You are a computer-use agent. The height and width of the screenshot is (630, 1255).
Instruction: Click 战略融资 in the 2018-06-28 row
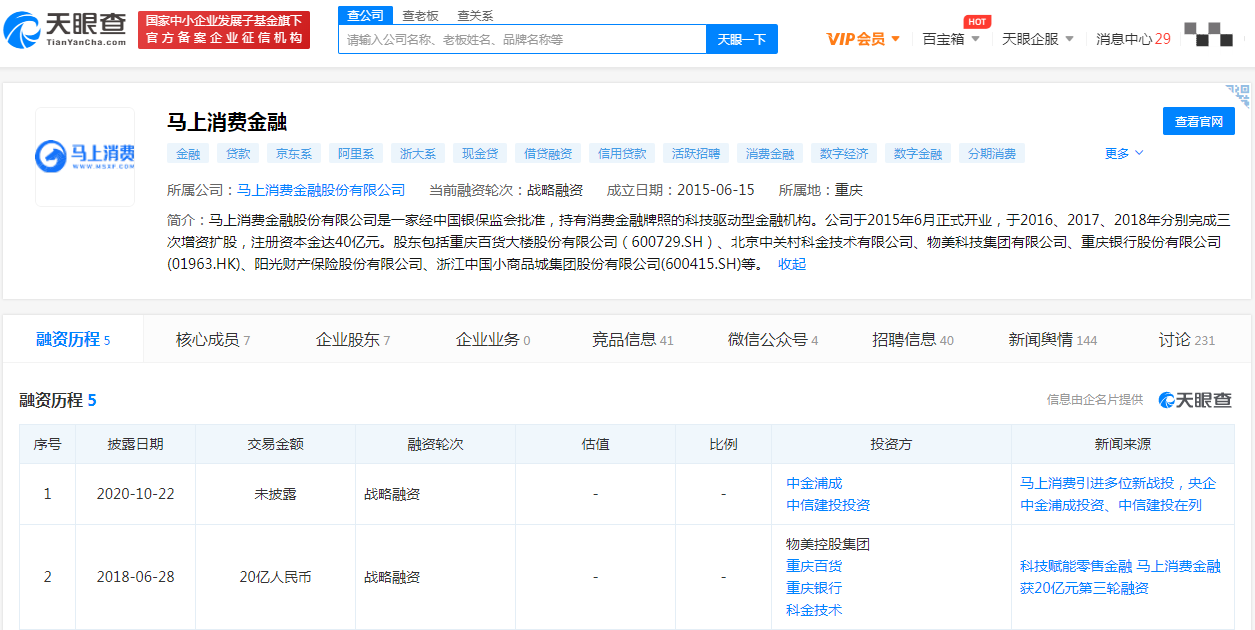pyautogui.click(x=392, y=577)
